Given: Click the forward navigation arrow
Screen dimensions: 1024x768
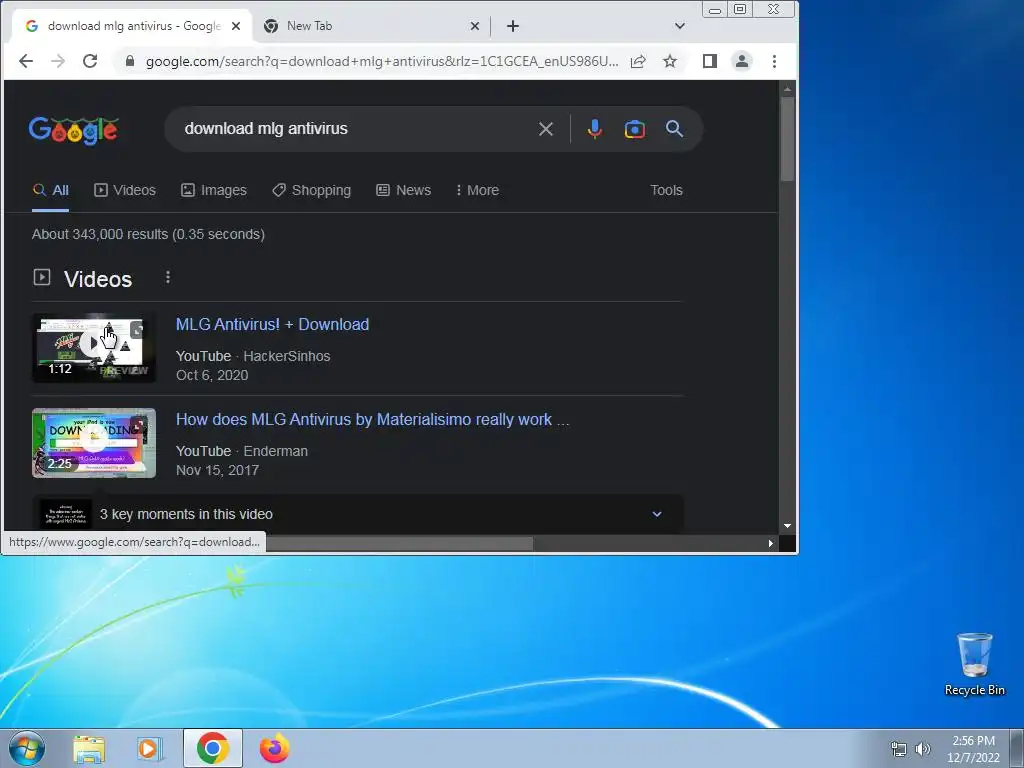Looking at the screenshot, I should tap(58, 61).
